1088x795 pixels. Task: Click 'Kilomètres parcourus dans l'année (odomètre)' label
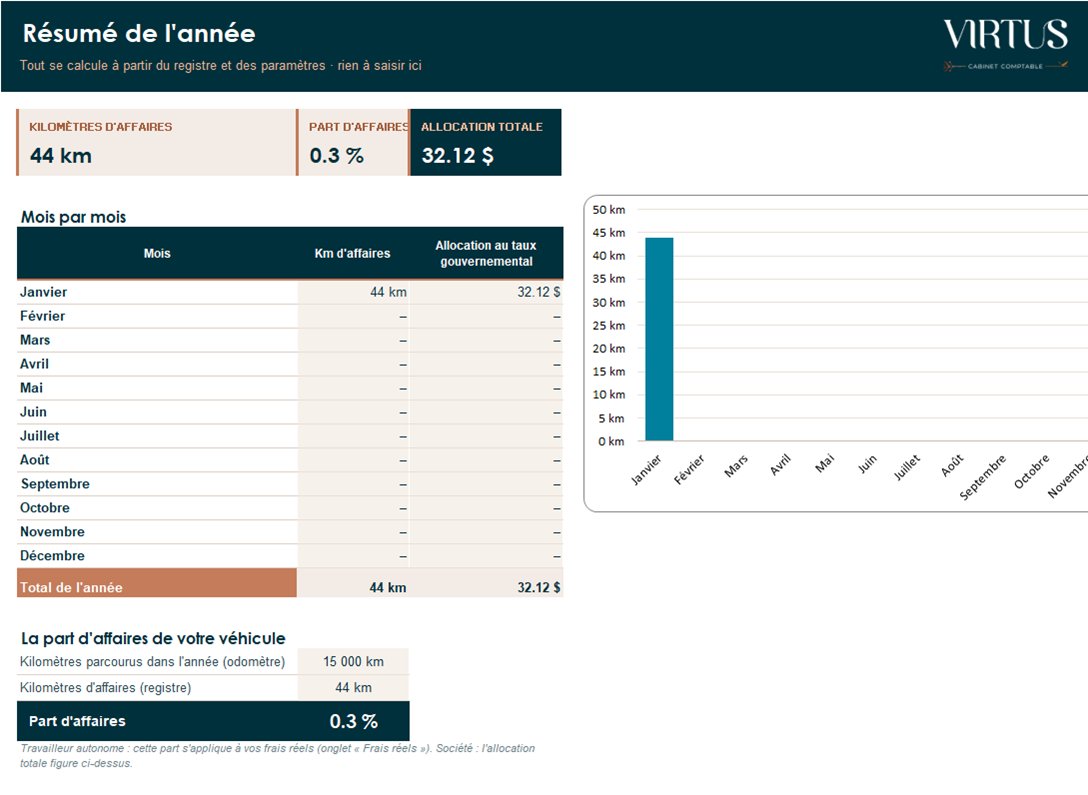pyautogui.click(x=152, y=662)
